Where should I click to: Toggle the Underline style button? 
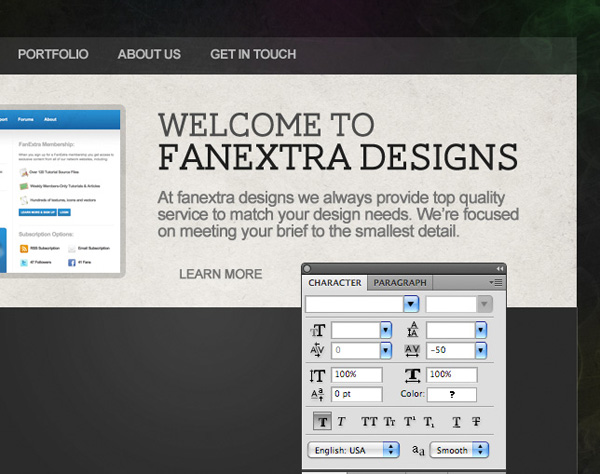456,422
